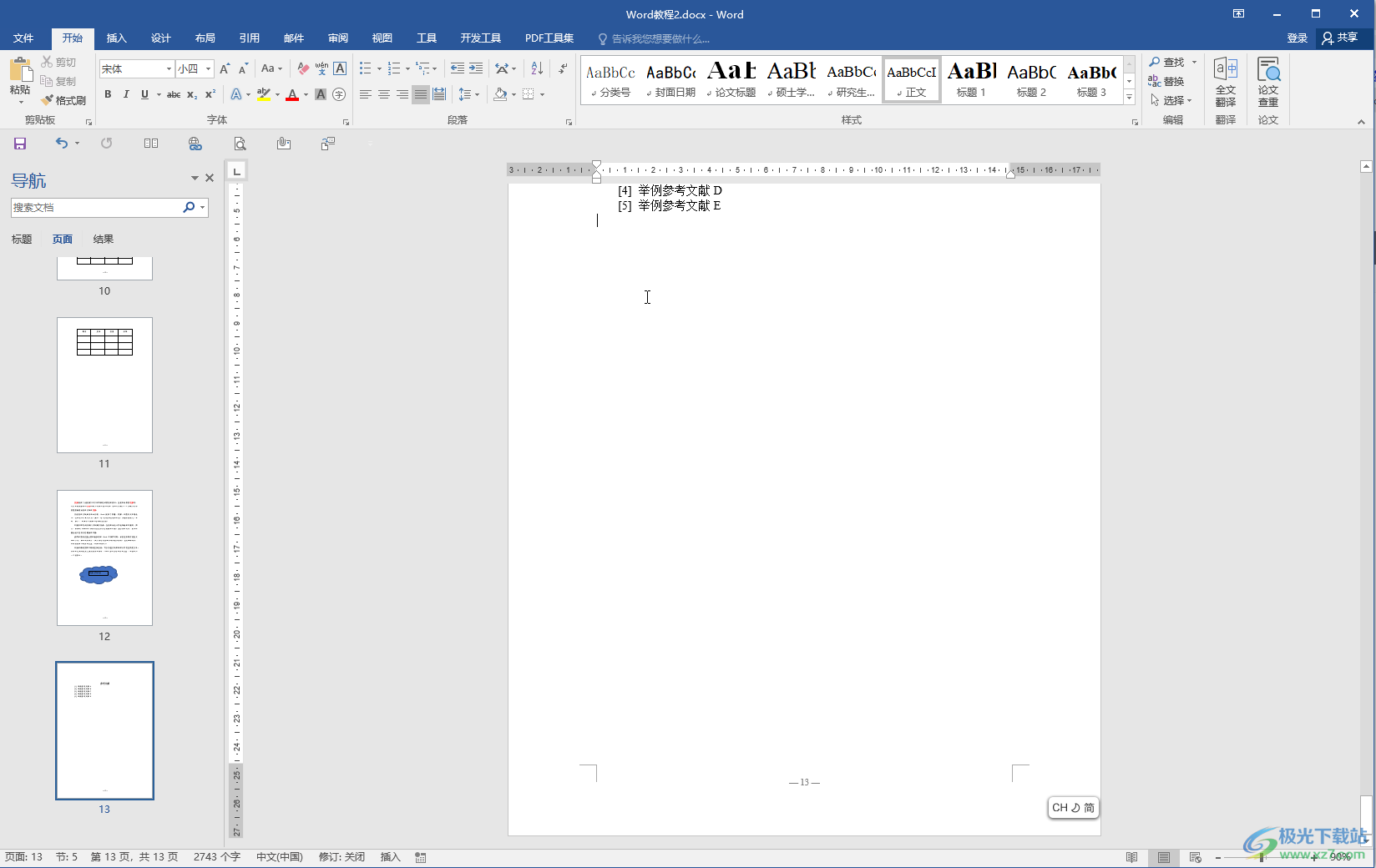Click the Find button
The height and width of the screenshot is (868, 1376).
[1168, 62]
